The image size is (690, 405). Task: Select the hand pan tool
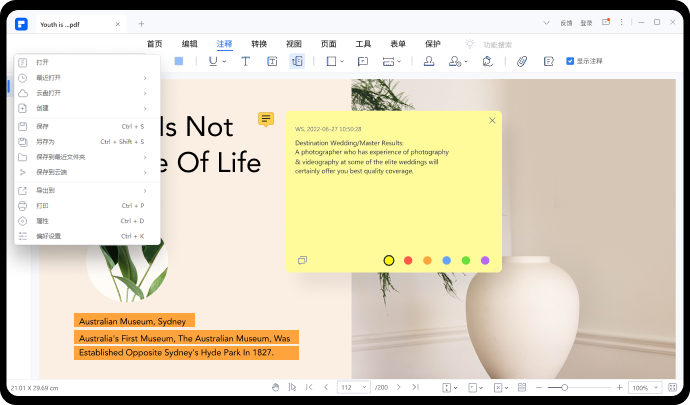click(276, 387)
